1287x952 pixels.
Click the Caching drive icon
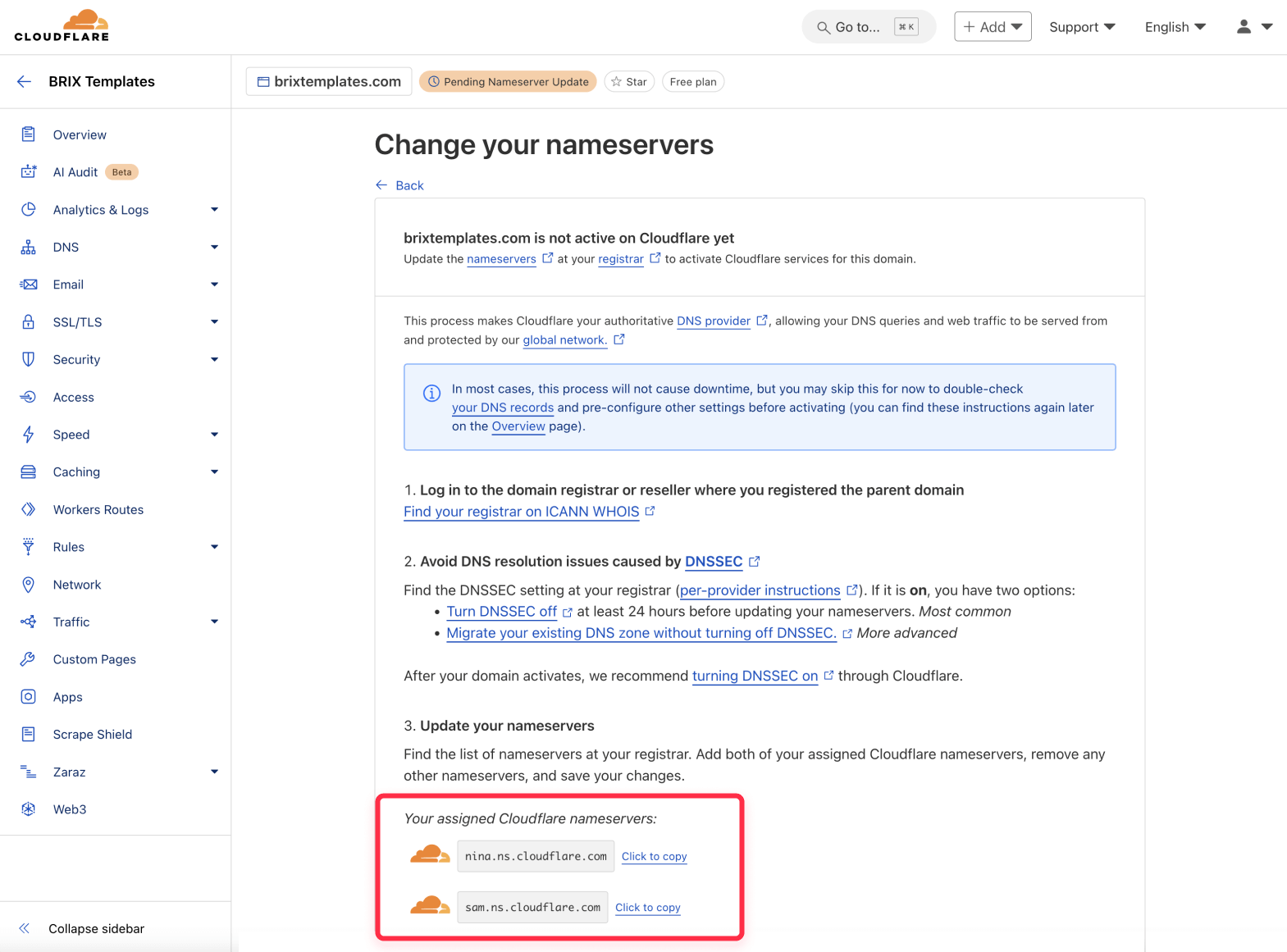[29, 471]
